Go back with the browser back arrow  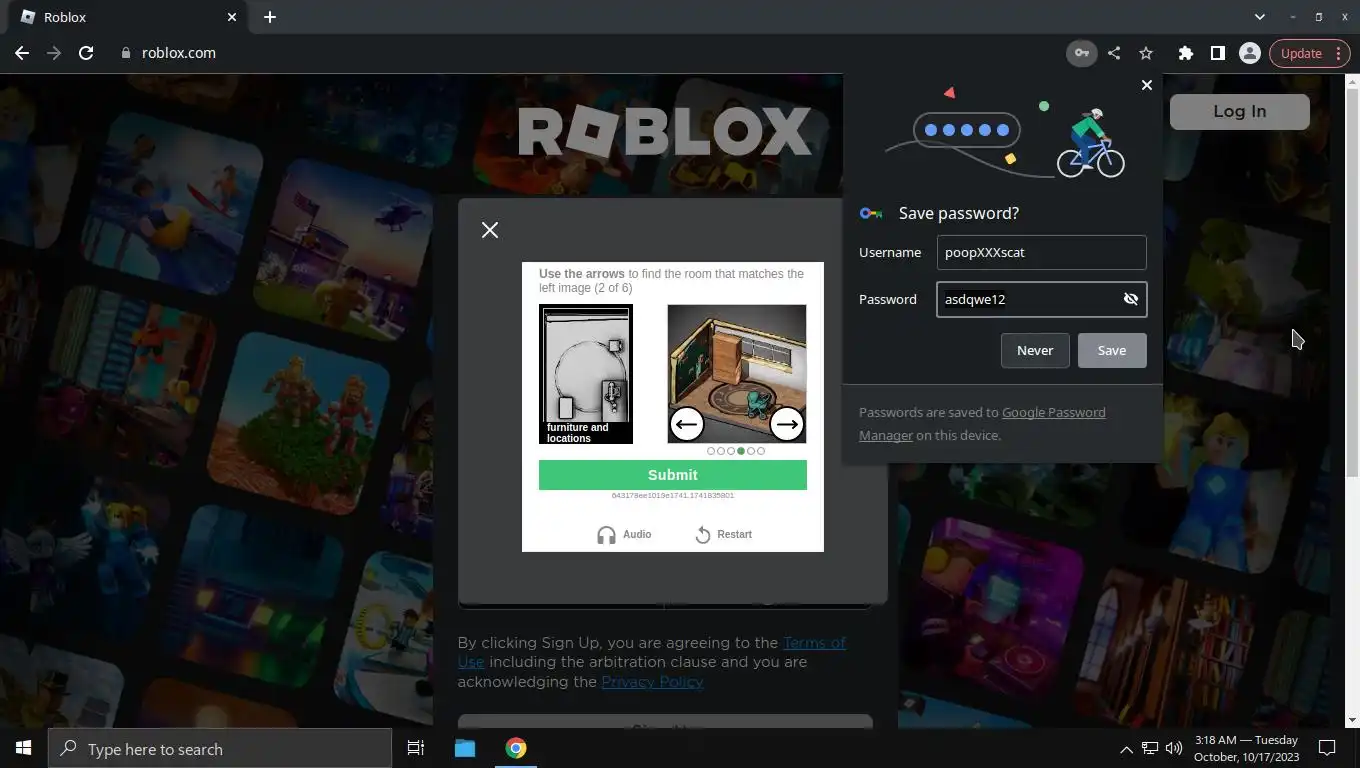[x=22, y=53]
